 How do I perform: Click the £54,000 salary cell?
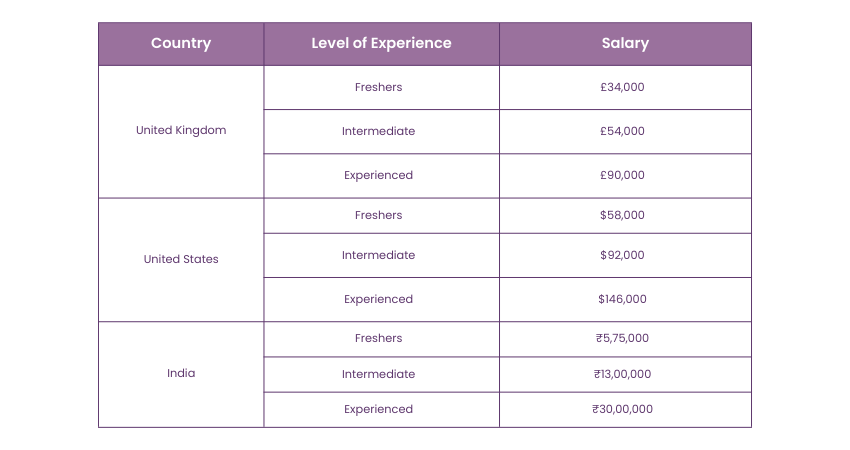(x=622, y=131)
